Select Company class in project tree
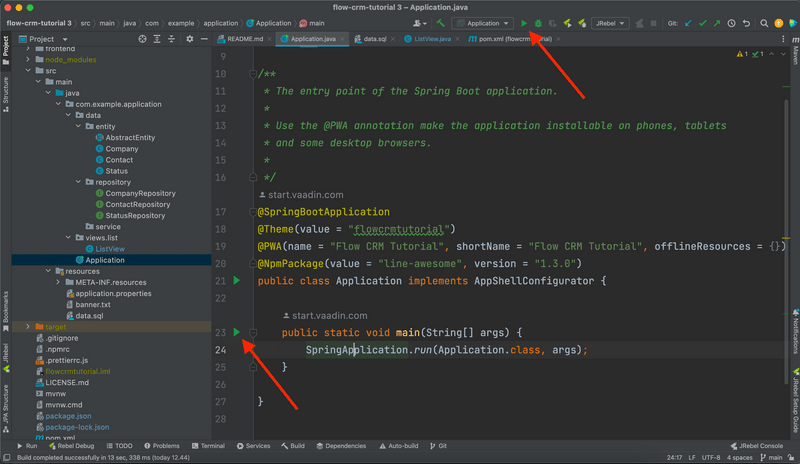This screenshot has height=464, width=800. pyautogui.click(x=117, y=149)
